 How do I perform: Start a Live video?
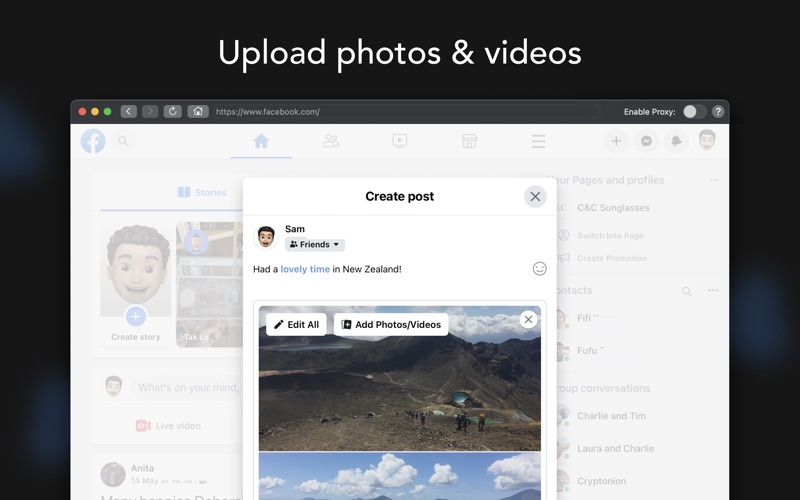tap(168, 426)
